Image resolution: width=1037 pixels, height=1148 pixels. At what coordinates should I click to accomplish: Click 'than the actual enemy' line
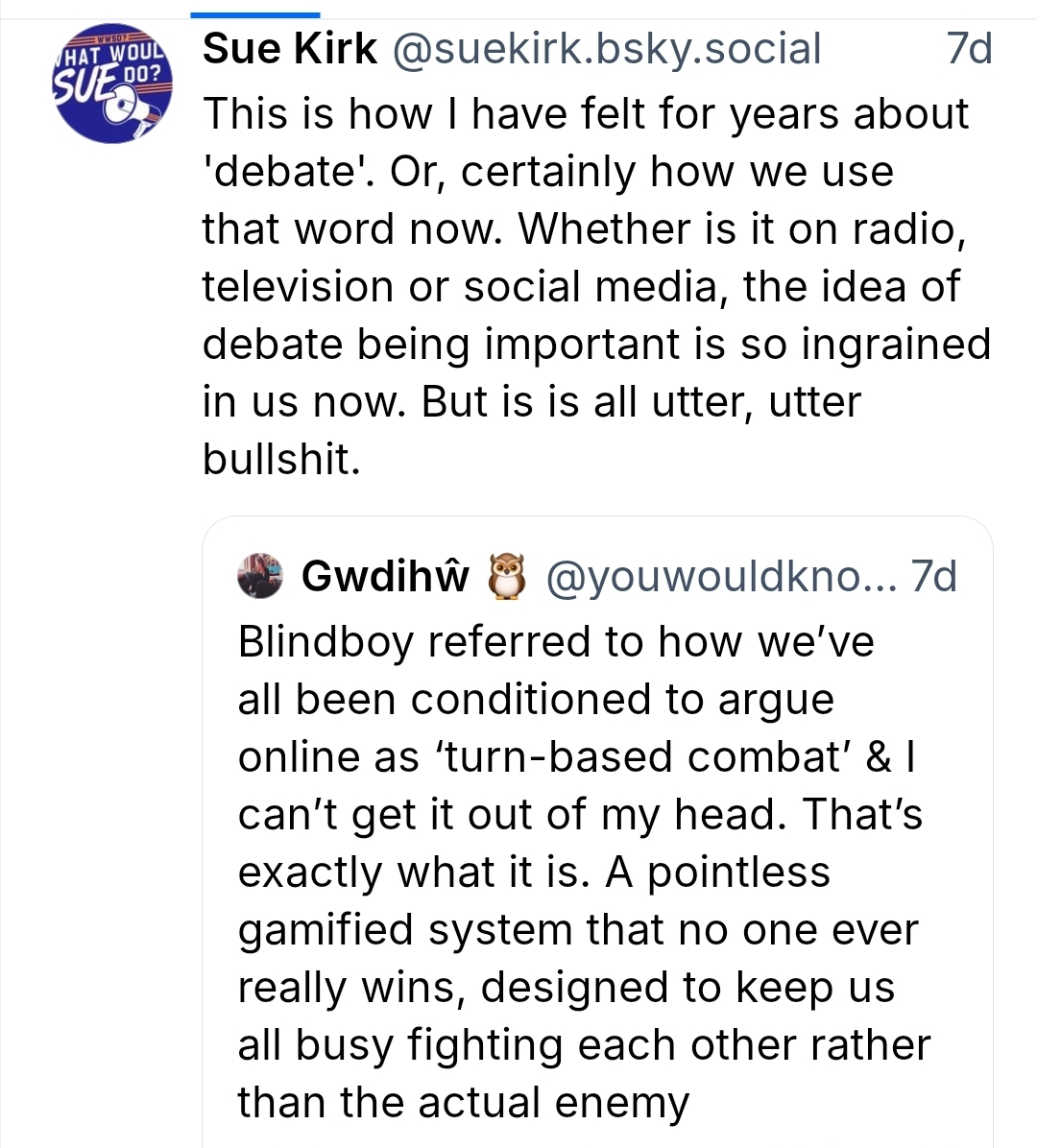(463, 1103)
